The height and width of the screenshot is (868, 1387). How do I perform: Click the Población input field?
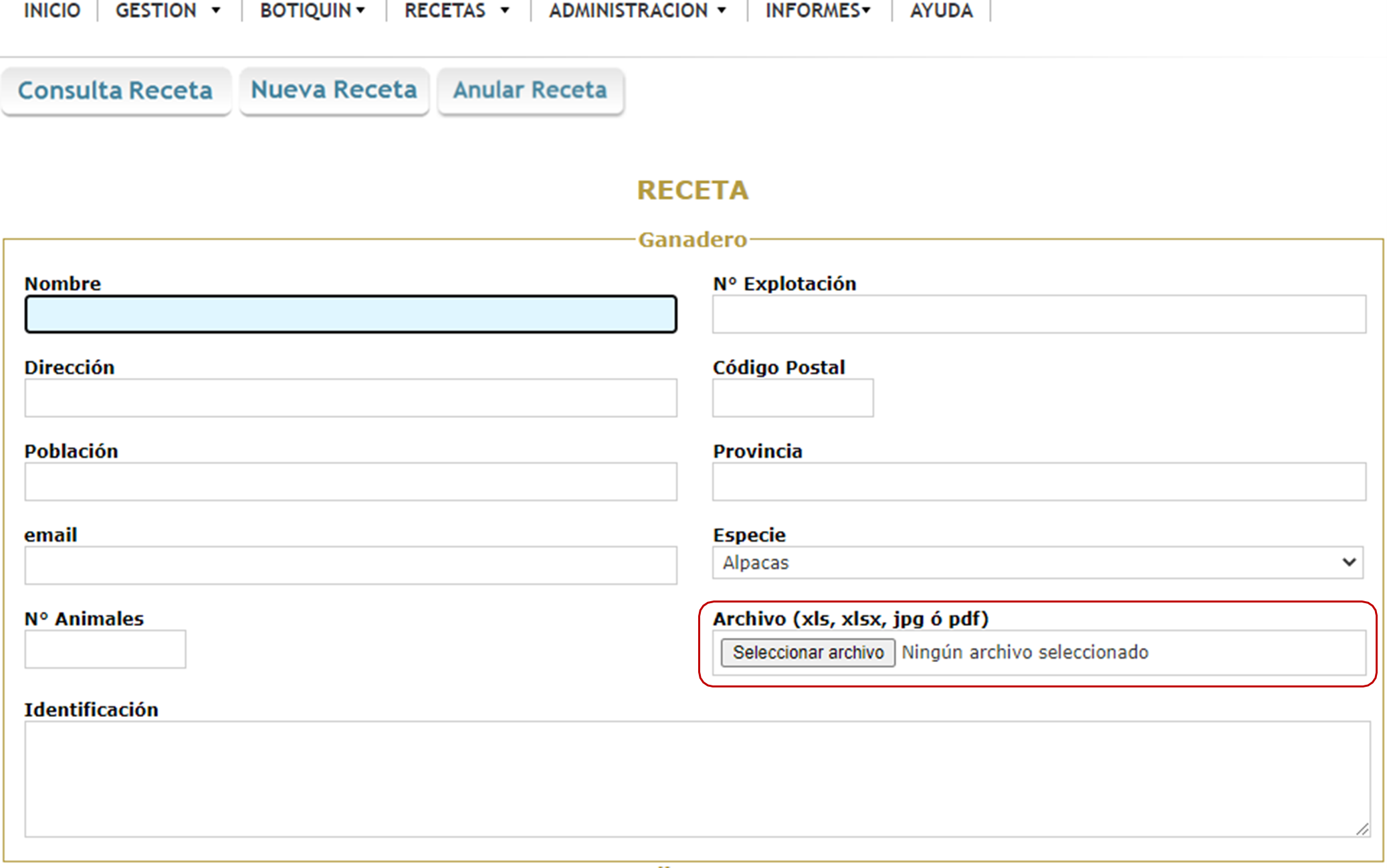coord(350,481)
